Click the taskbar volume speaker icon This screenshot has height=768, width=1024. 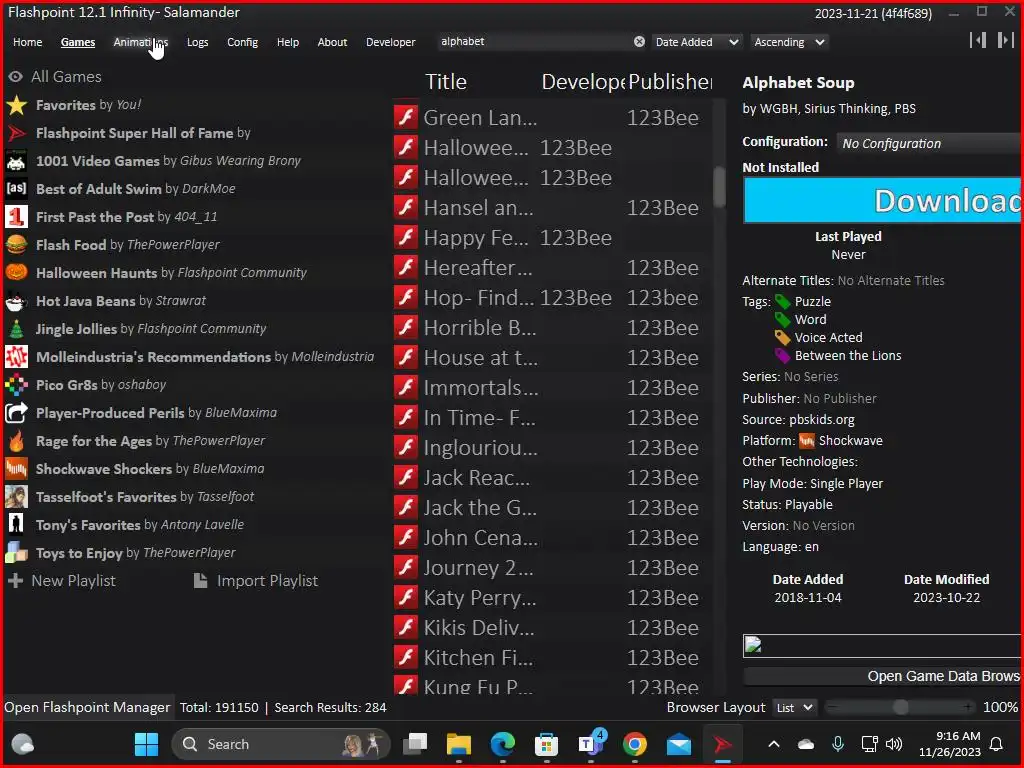(893, 744)
